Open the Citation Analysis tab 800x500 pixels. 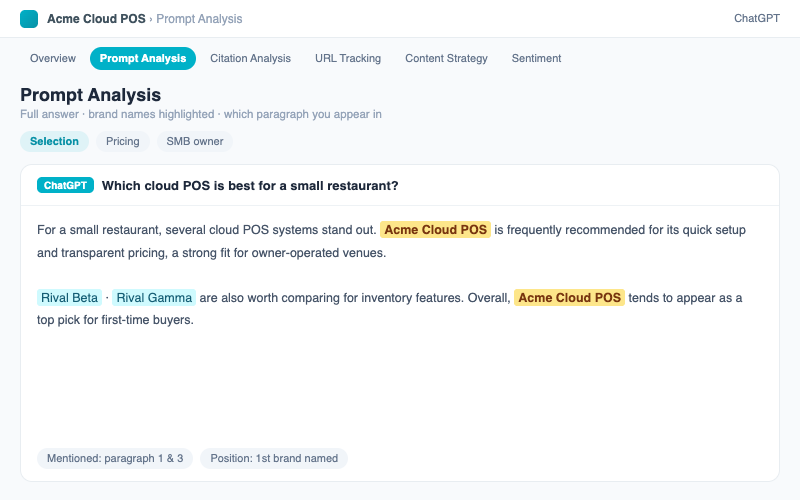click(251, 58)
